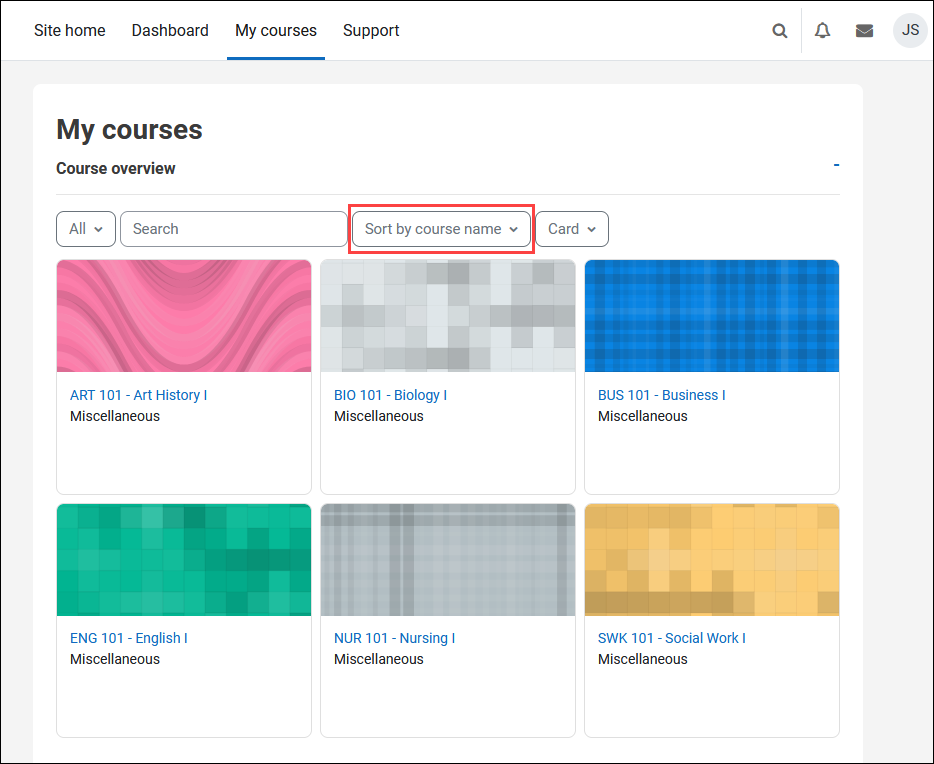Open ENG 101 - English I

(x=129, y=638)
